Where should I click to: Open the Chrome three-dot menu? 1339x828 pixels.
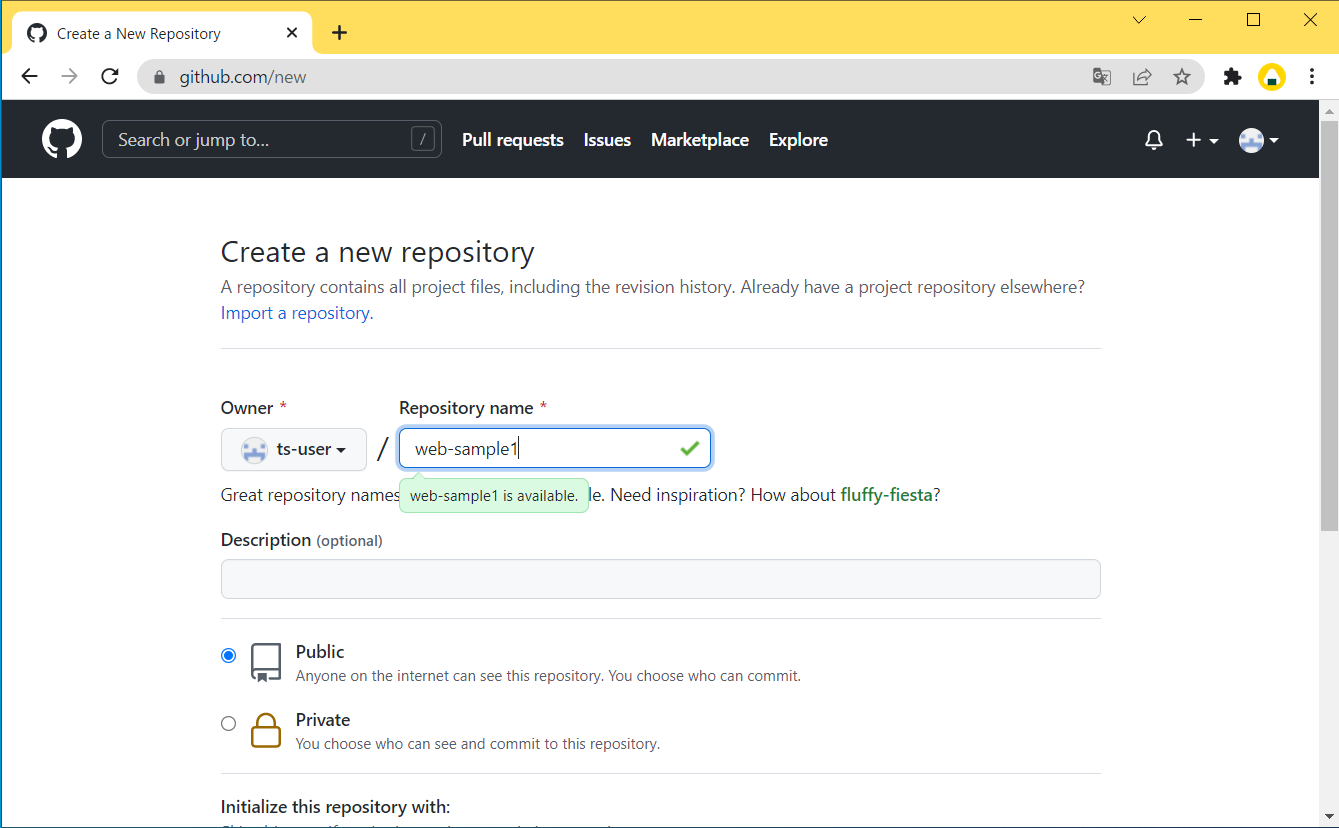(x=1312, y=77)
